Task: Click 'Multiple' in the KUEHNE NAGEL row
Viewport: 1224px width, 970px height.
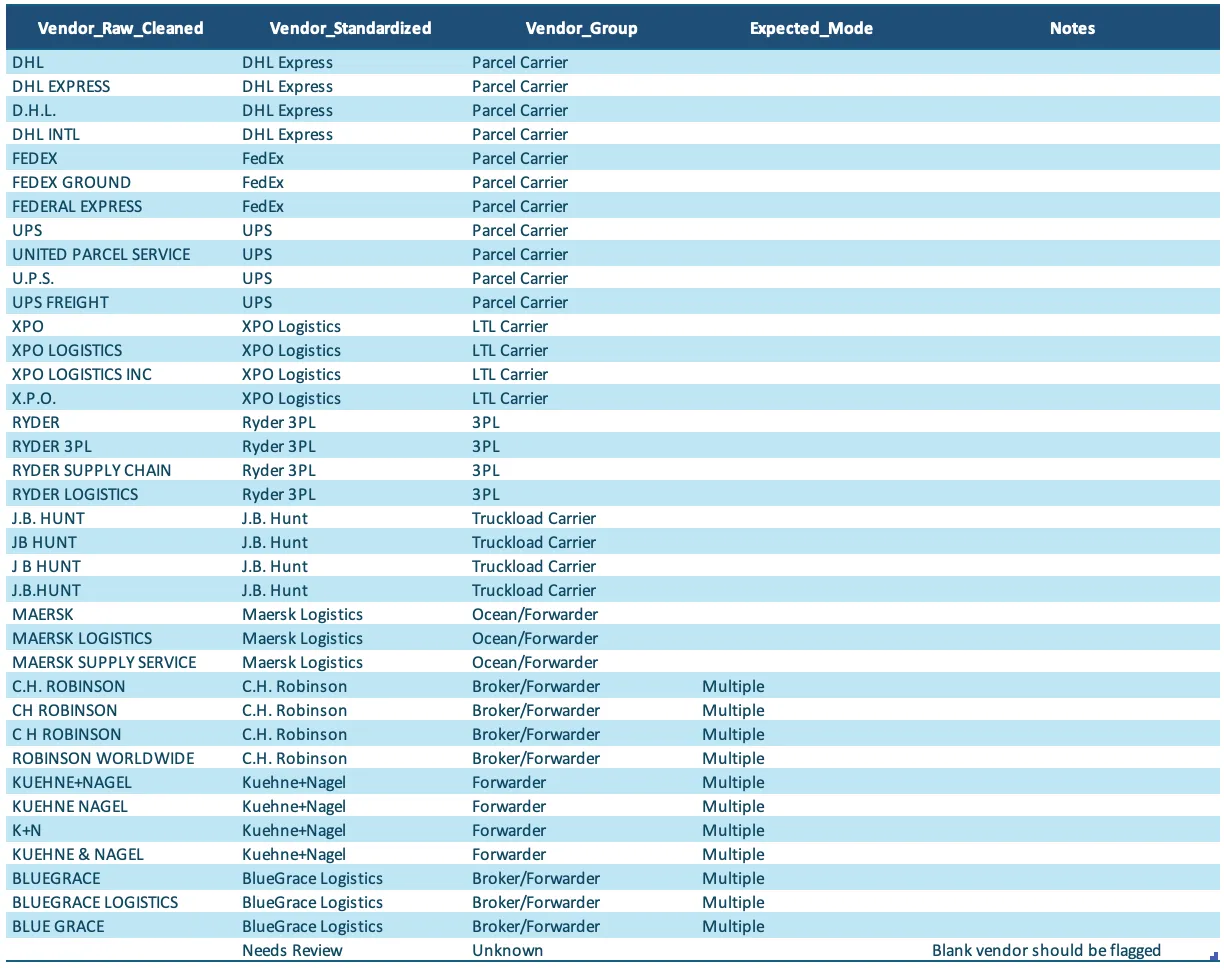Action: [733, 806]
